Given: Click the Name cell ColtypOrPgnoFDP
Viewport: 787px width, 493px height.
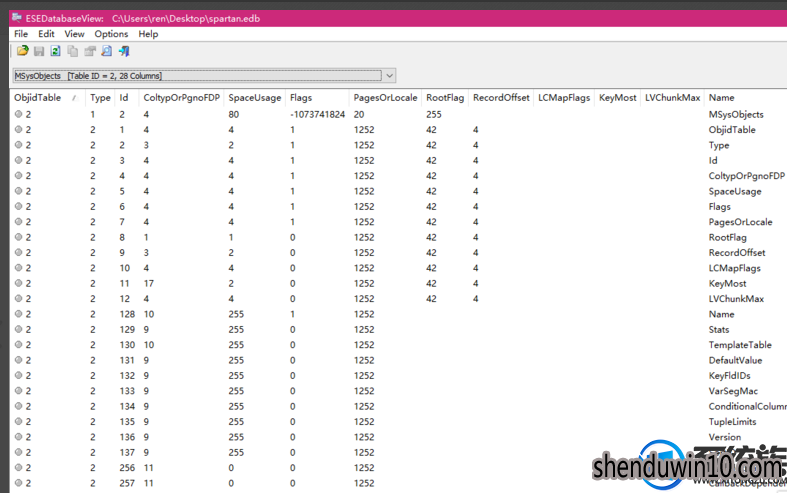Looking at the screenshot, I should (746, 176).
